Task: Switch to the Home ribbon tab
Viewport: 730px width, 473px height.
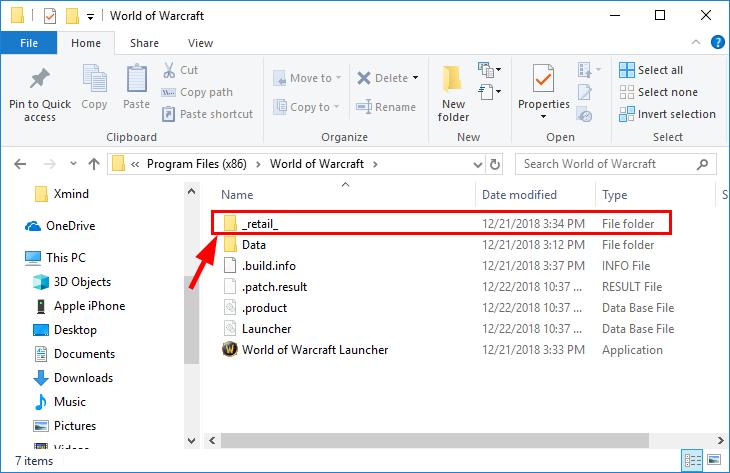Action: tap(86, 43)
